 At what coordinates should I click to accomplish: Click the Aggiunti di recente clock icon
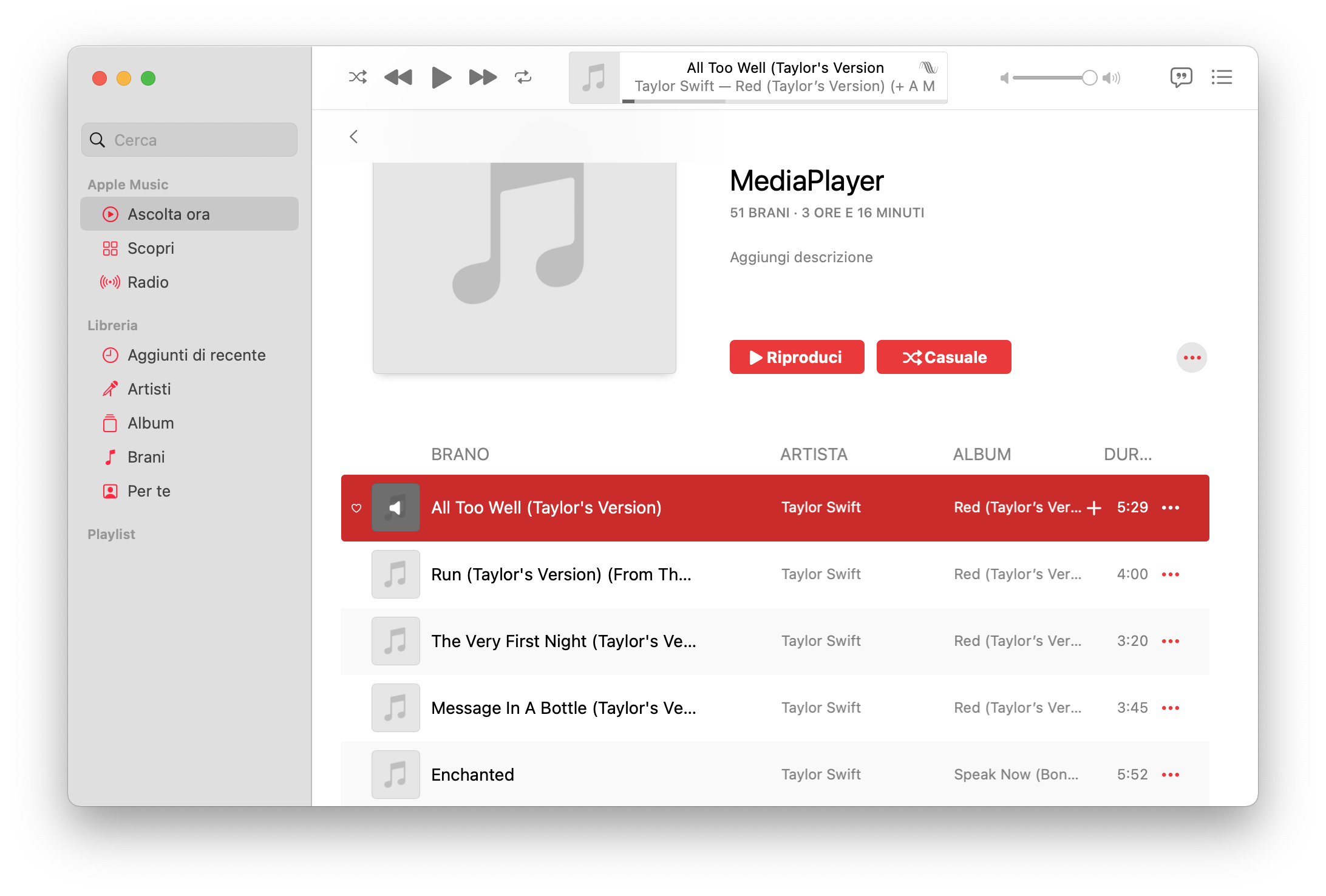[x=110, y=355]
